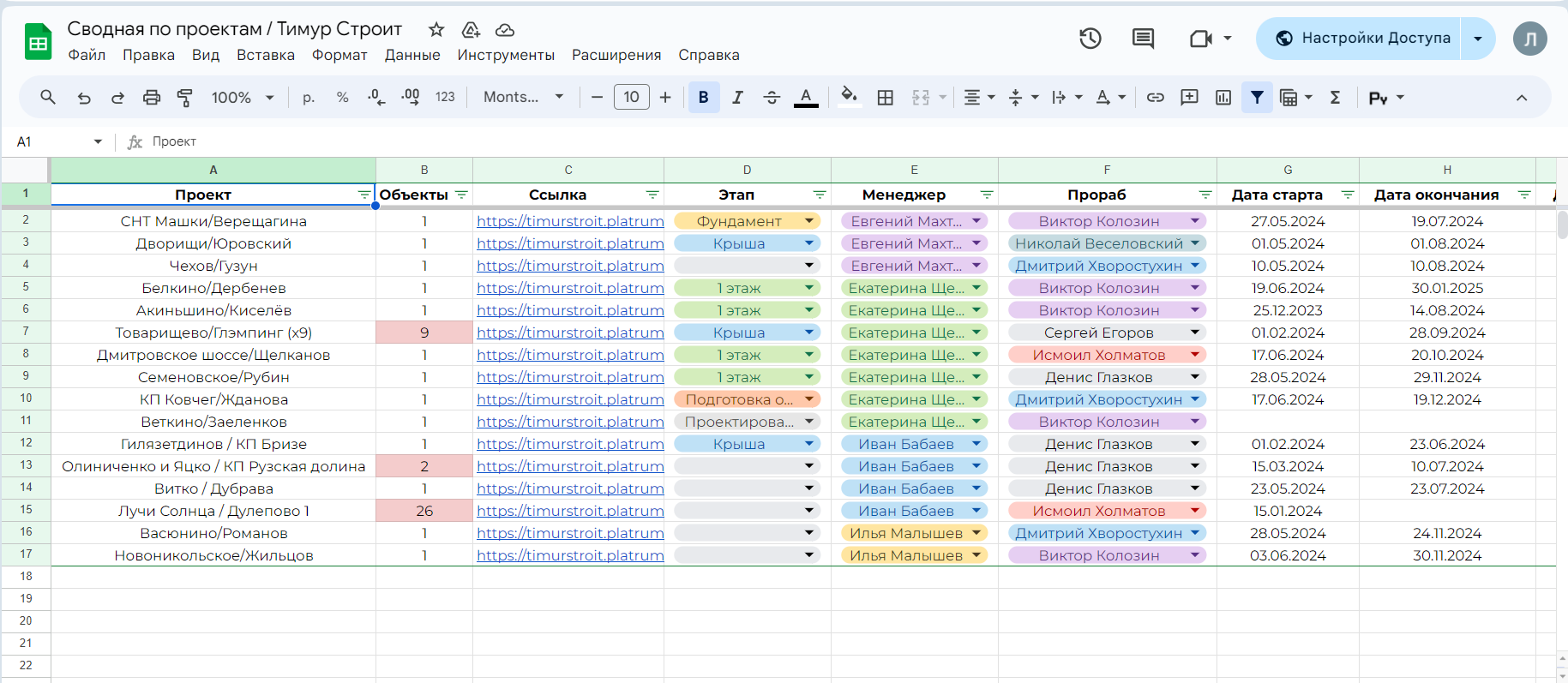Viewport: 1568px width, 683px height.
Task: Collapse the toolbar with chevron
Action: pyautogui.click(x=1522, y=98)
